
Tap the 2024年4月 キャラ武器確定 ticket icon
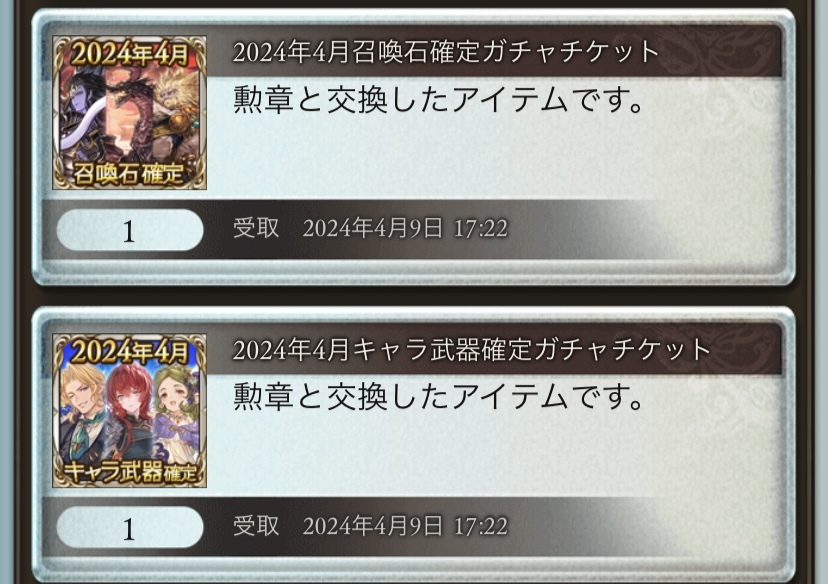click(x=129, y=410)
